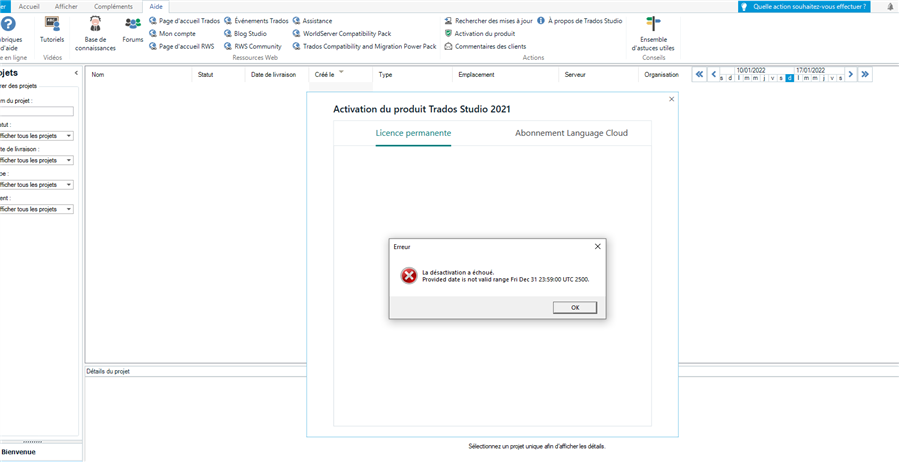Click the 17/01/2022 week header
The width and height of the screenshot is (899, 462).
811,71
